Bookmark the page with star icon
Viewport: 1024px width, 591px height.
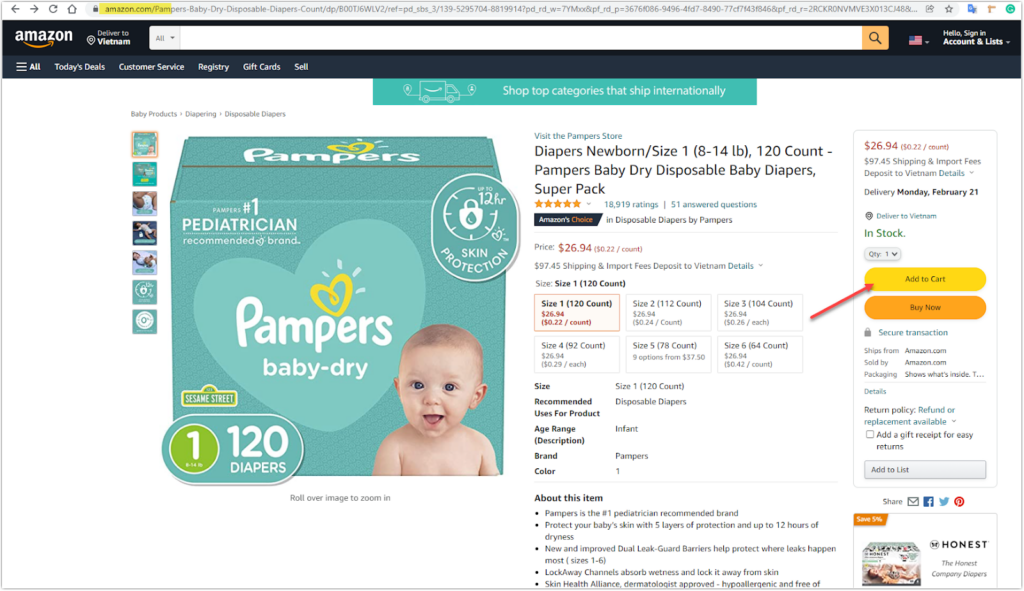pyautogui.click(x=949, y=9)
